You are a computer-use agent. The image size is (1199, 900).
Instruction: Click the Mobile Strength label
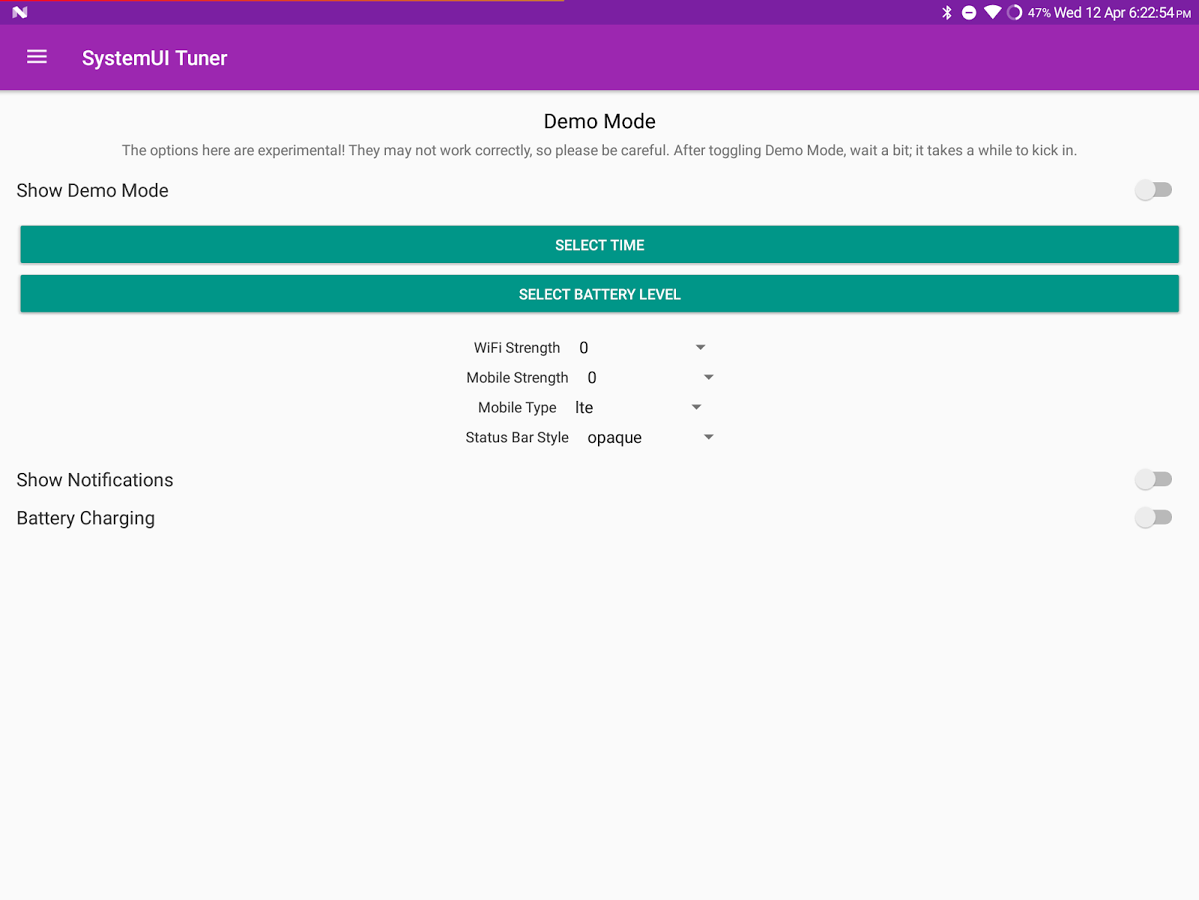pyautogui.click(x=517, y=378)
